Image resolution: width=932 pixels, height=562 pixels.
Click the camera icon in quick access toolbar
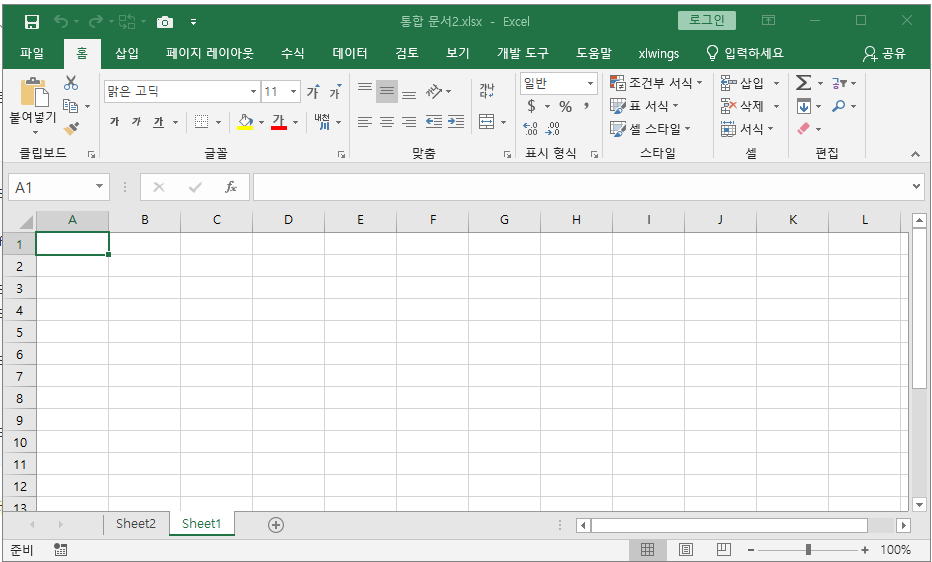165,22
